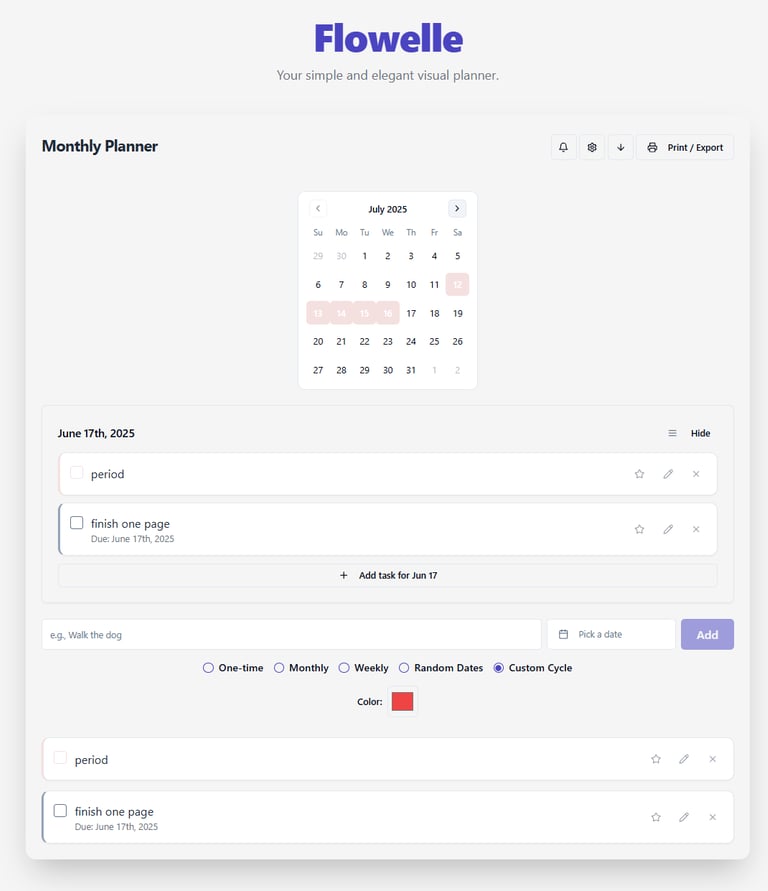This screenshot has width=768, height=891.
Task: Click the 'Walk the dog' task input field
Action: [x=291, y=634]
